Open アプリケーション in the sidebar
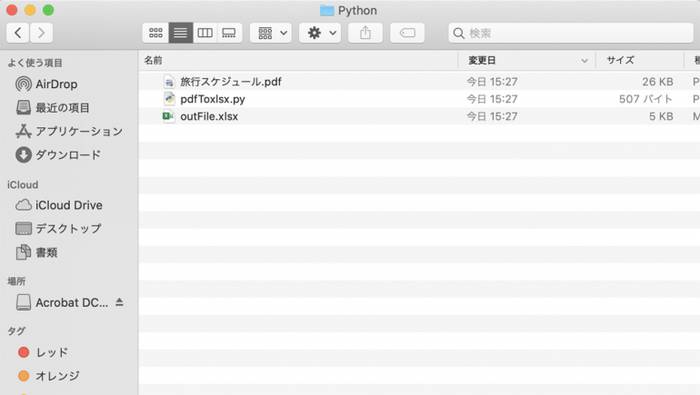The image size is (700, 395). (79, 131)
